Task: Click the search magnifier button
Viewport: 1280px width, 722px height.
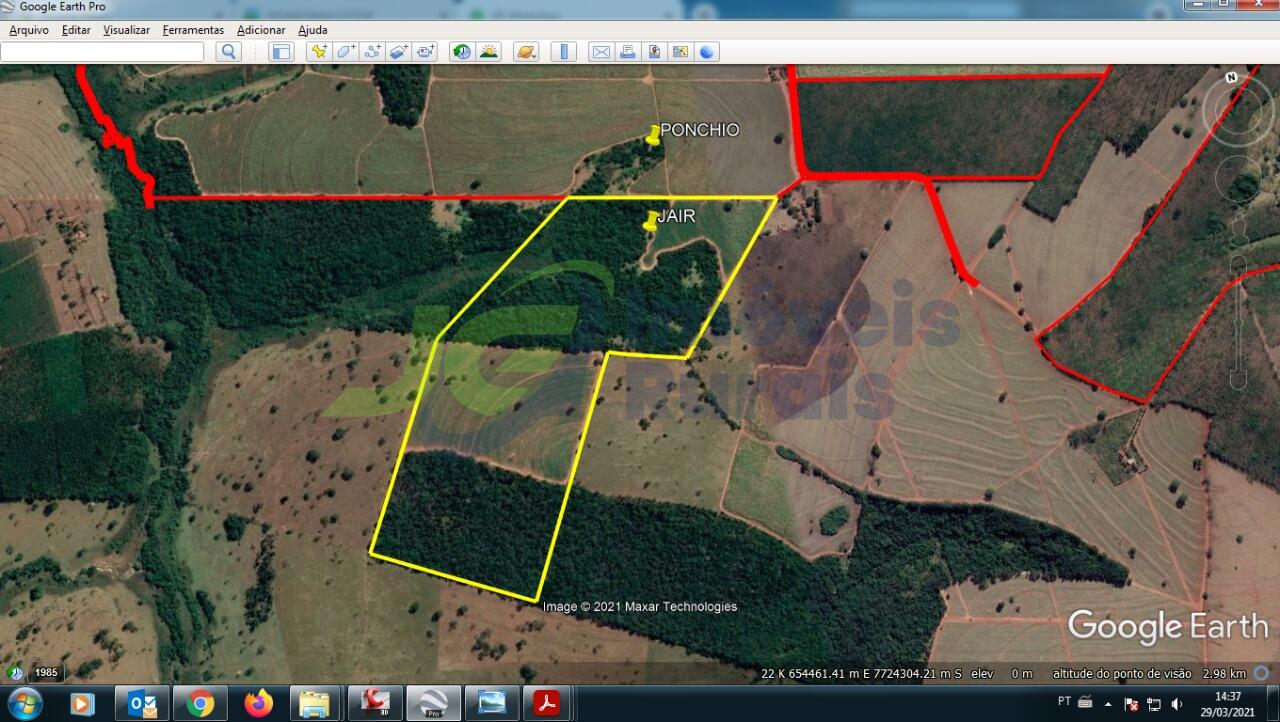Action: pyautogui.click(x=229, y=52)
